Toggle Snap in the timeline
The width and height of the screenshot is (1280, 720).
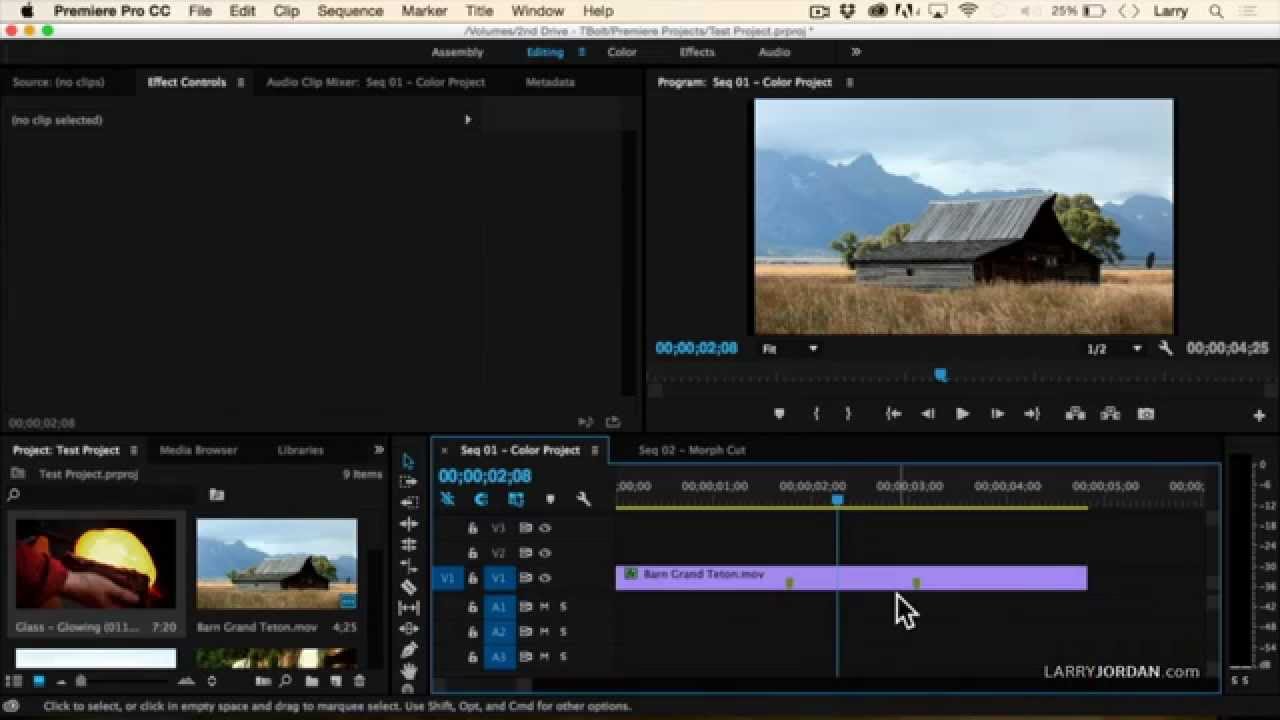coord(482,499)
